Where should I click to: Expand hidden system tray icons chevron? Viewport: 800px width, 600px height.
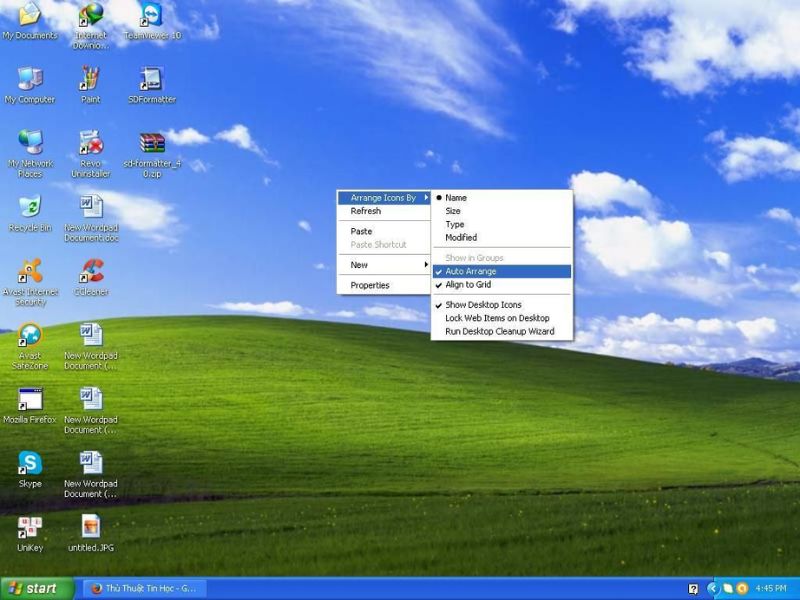point(713,588)
